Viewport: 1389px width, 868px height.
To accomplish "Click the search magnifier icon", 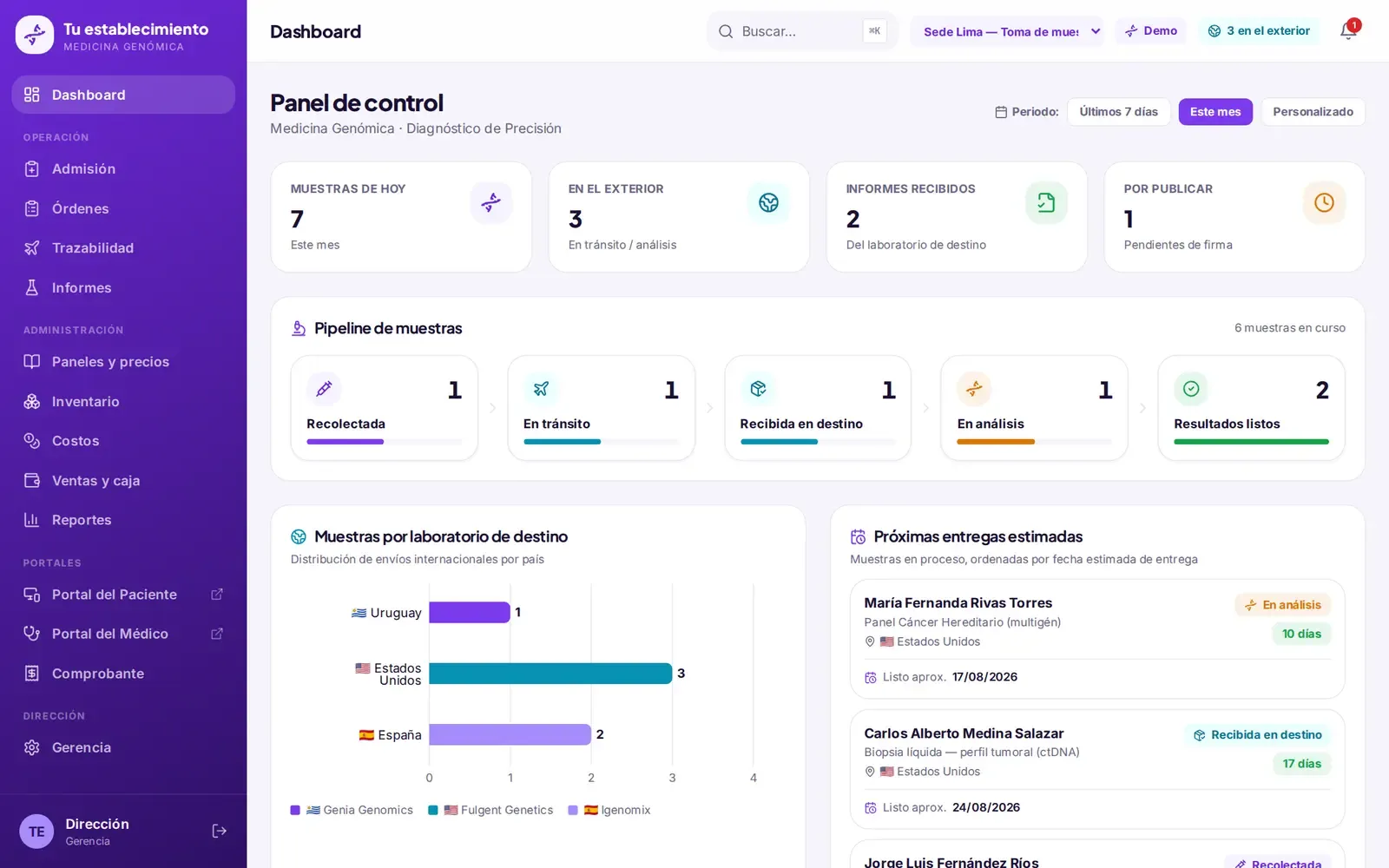I will pyautogui.click(x=726, y=31).
